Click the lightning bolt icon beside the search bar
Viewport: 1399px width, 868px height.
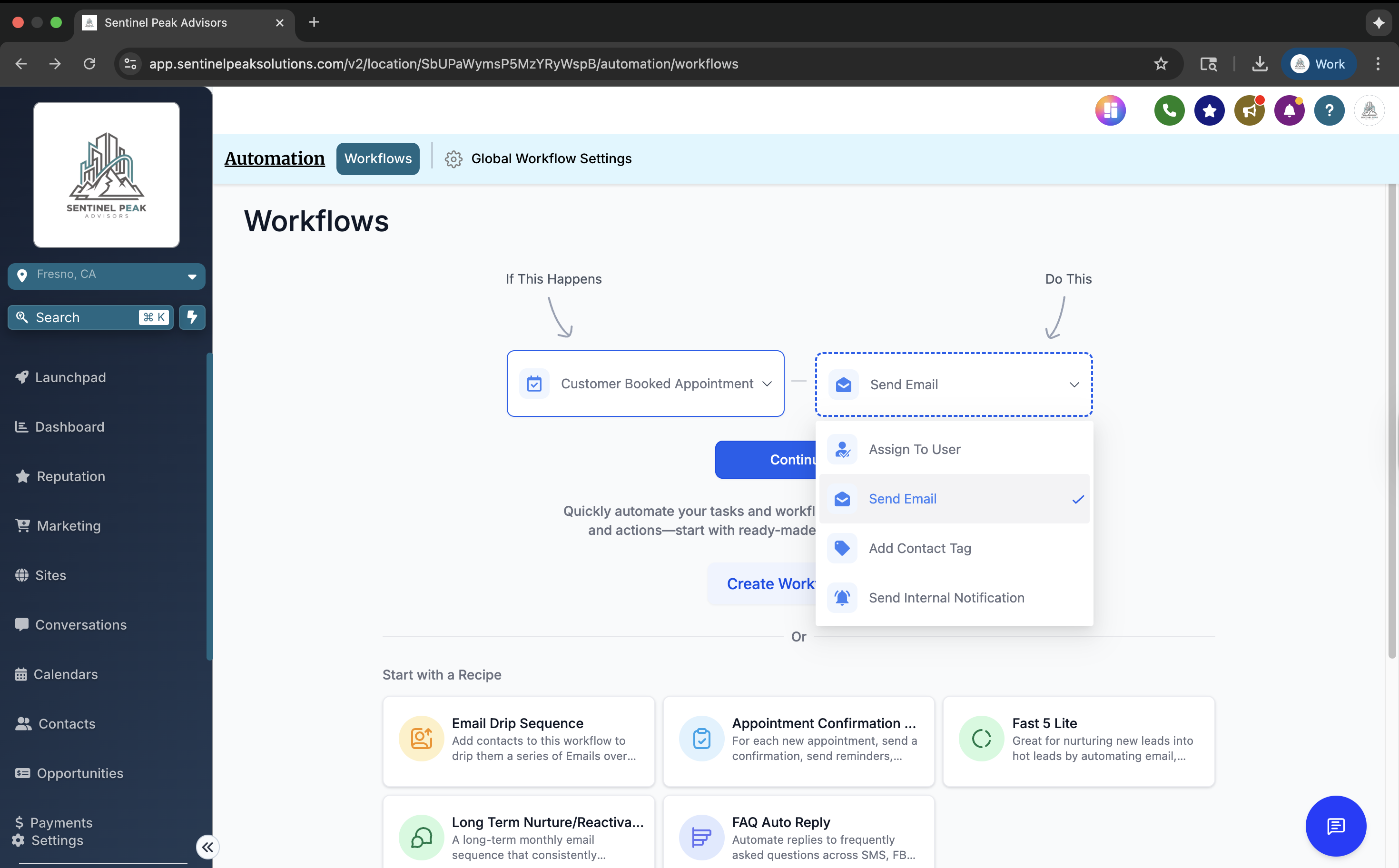(192, 317)
